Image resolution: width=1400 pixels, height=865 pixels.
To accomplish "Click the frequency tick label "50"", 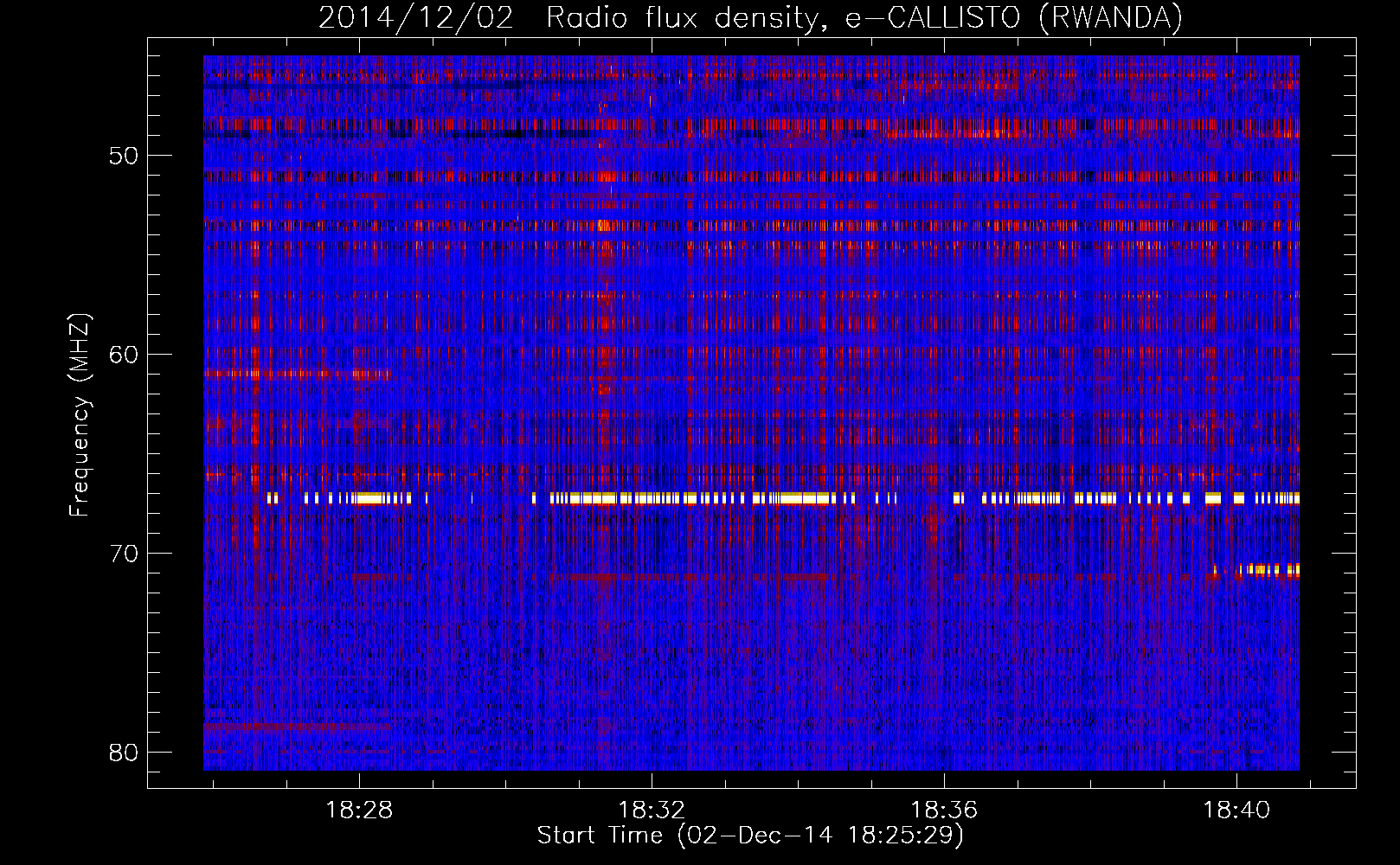I will [124, 157].
